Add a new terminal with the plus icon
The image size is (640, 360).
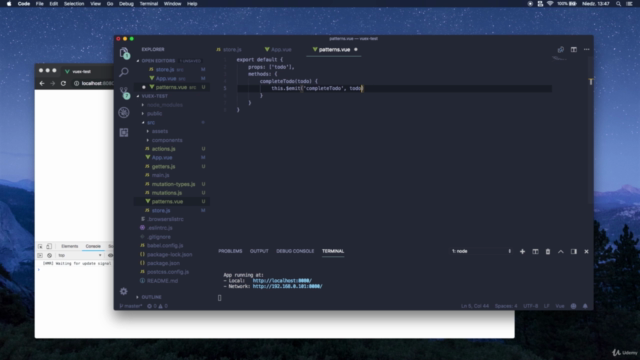tap(522, 251)
